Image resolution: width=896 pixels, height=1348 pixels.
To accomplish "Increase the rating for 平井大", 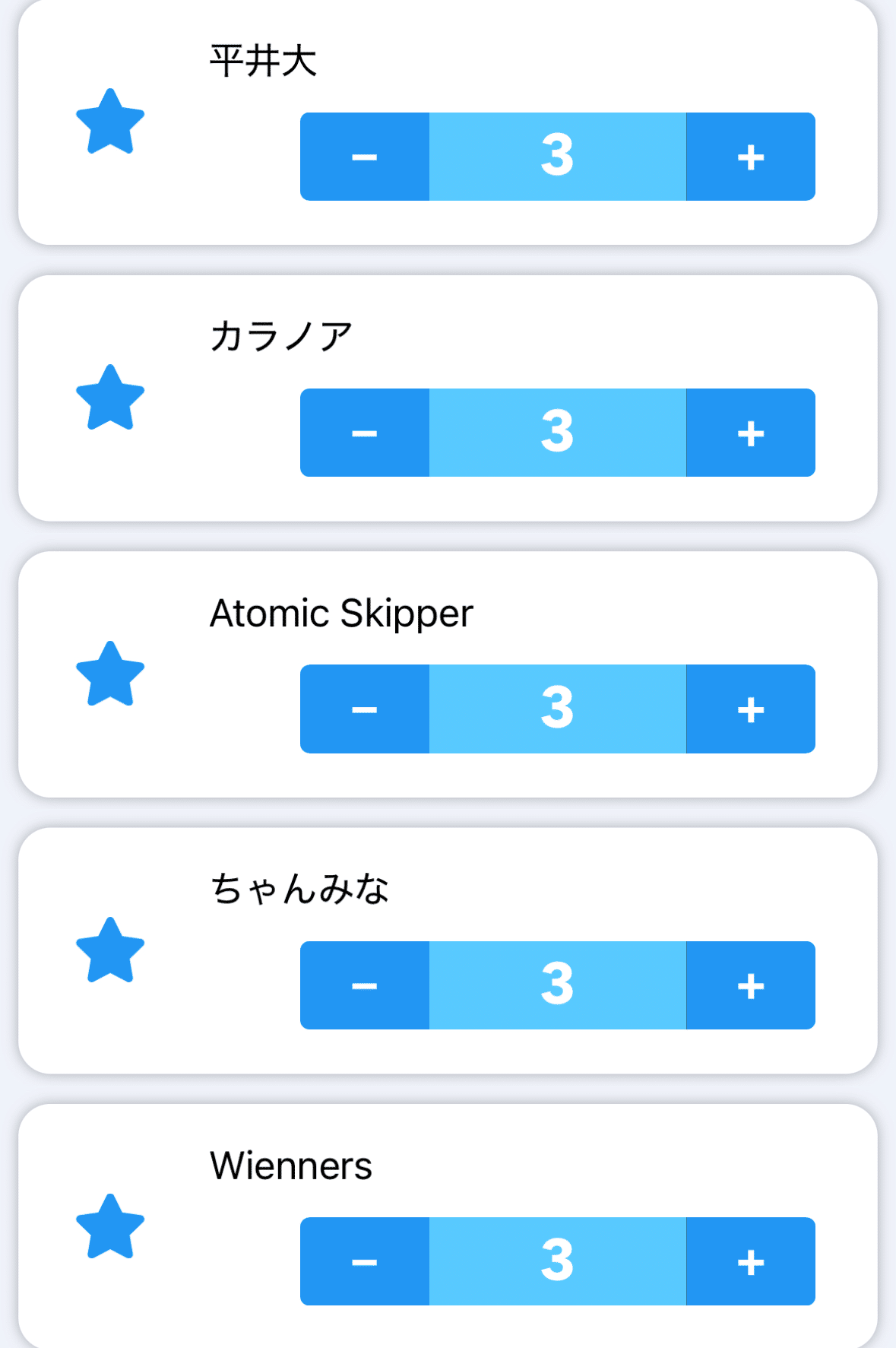I will (751, 157).
